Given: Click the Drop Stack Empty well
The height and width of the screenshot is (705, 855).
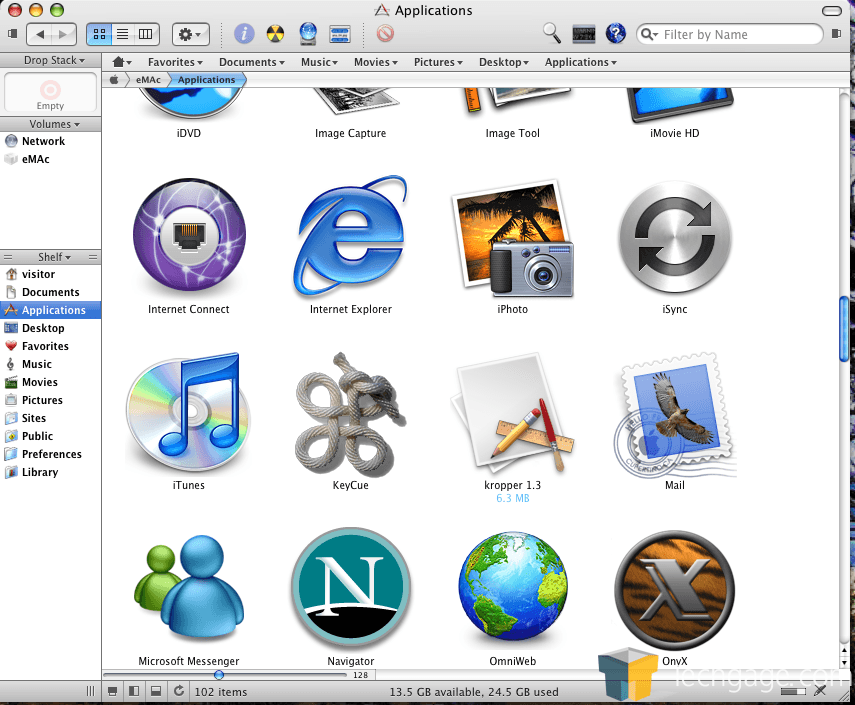Looking at the screenshot, I should pyautogui.click(x=50, y=92).
